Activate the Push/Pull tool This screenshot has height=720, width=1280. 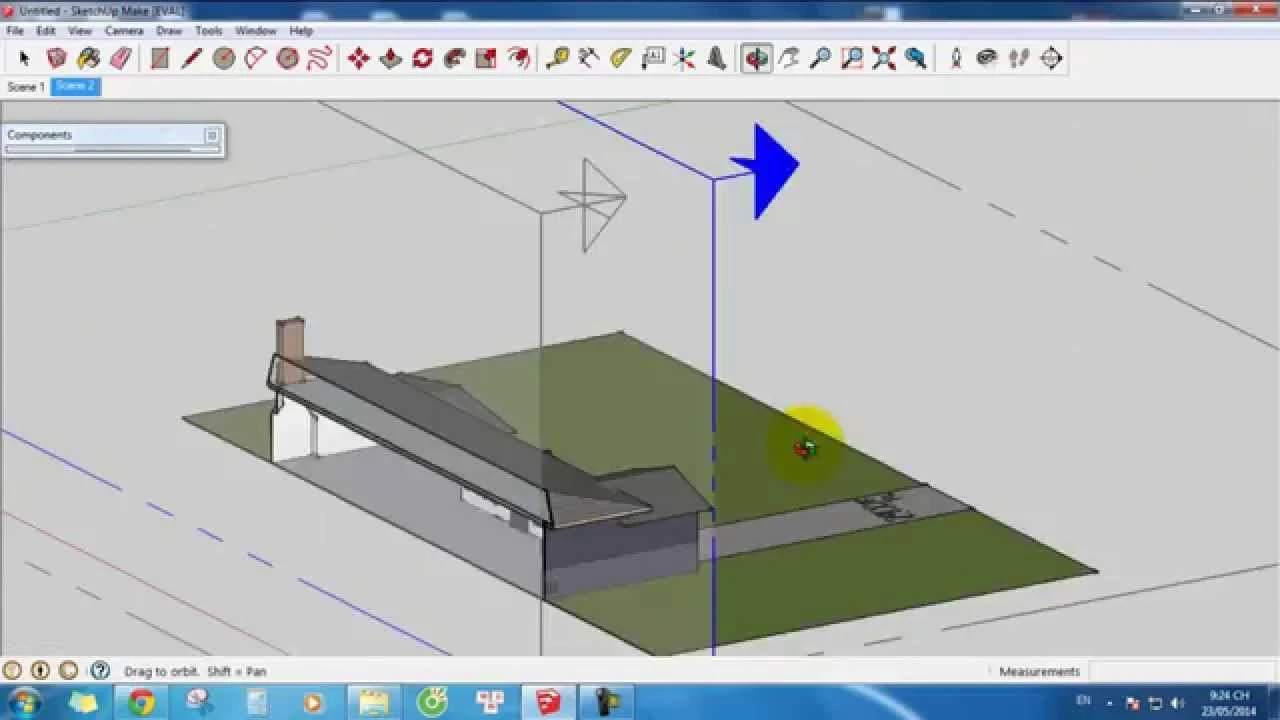coord(388,59)
